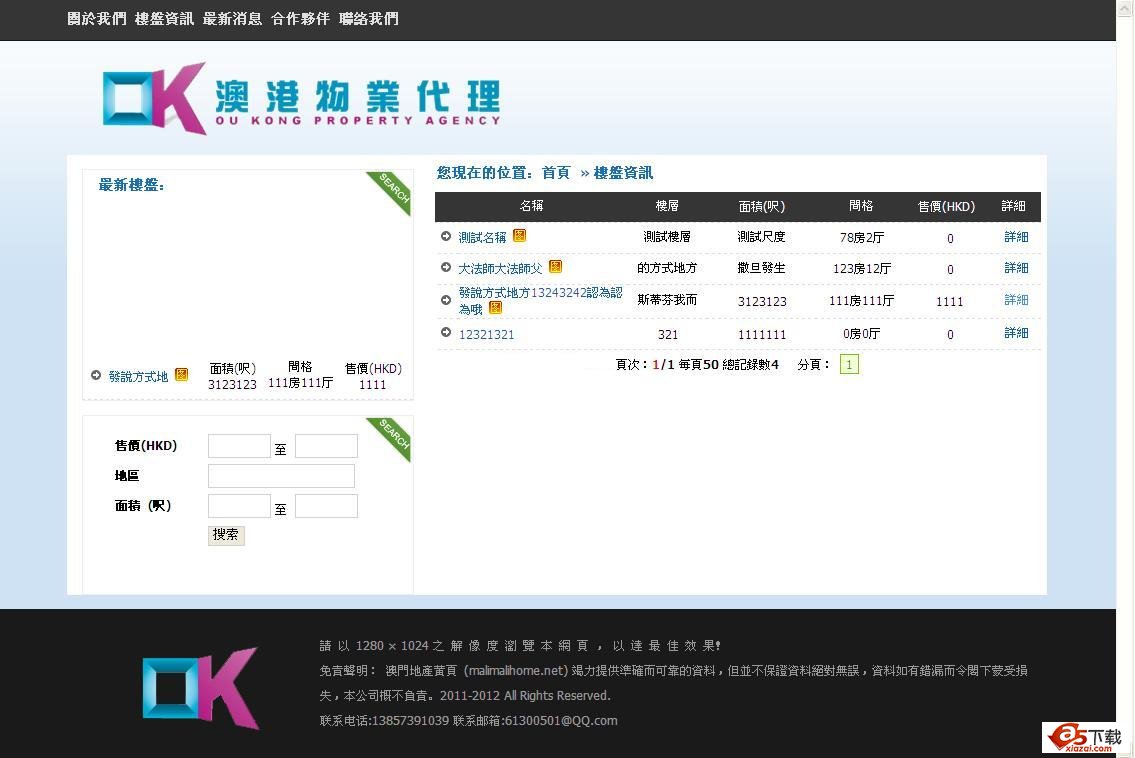Viewport: 1135px width, 758px height.
Task: Click the image icon next to 測試名稱
Action: pyautogui.click(x=519, y=235)
